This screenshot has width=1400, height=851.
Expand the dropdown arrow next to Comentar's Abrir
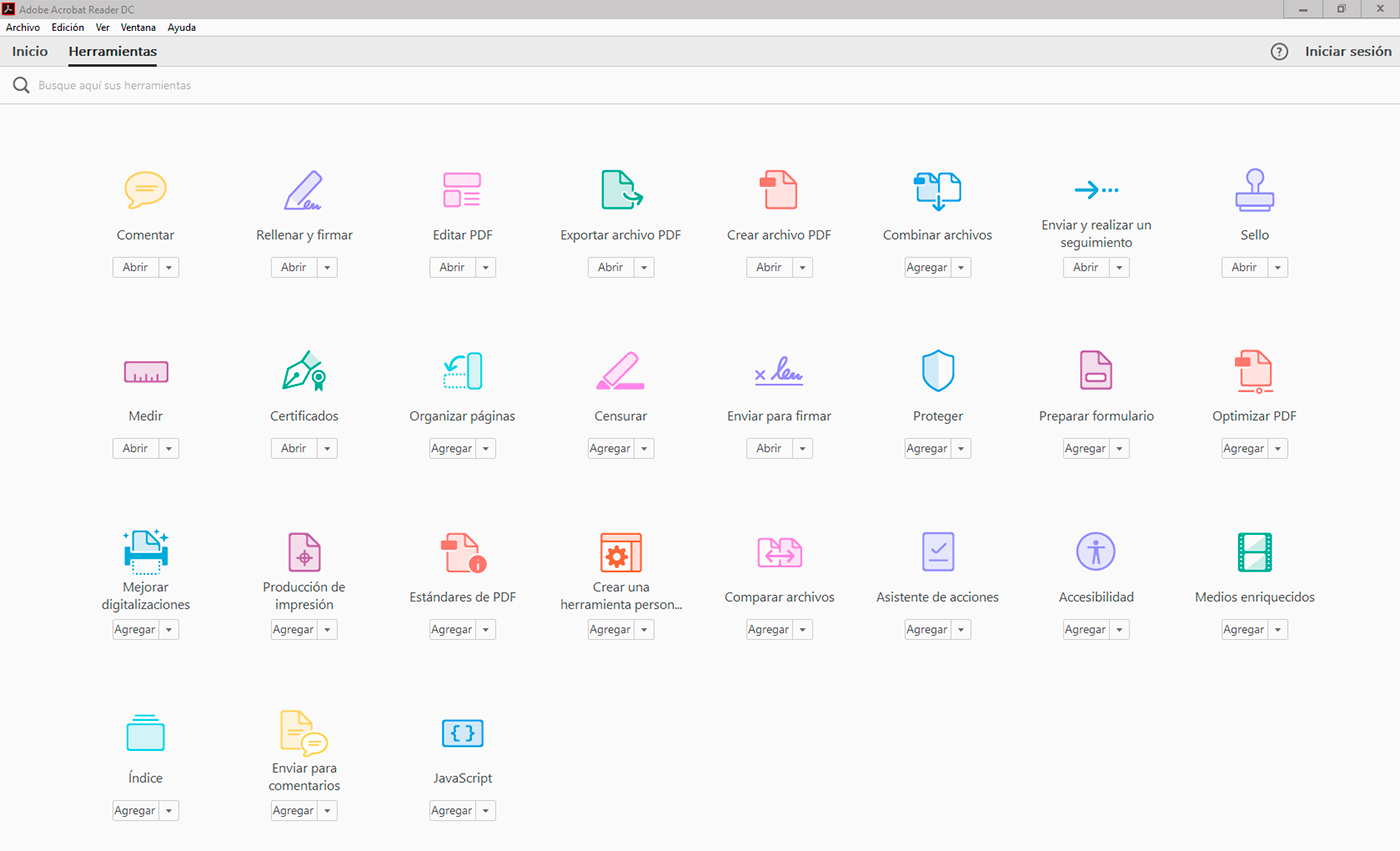click(168, 267)
